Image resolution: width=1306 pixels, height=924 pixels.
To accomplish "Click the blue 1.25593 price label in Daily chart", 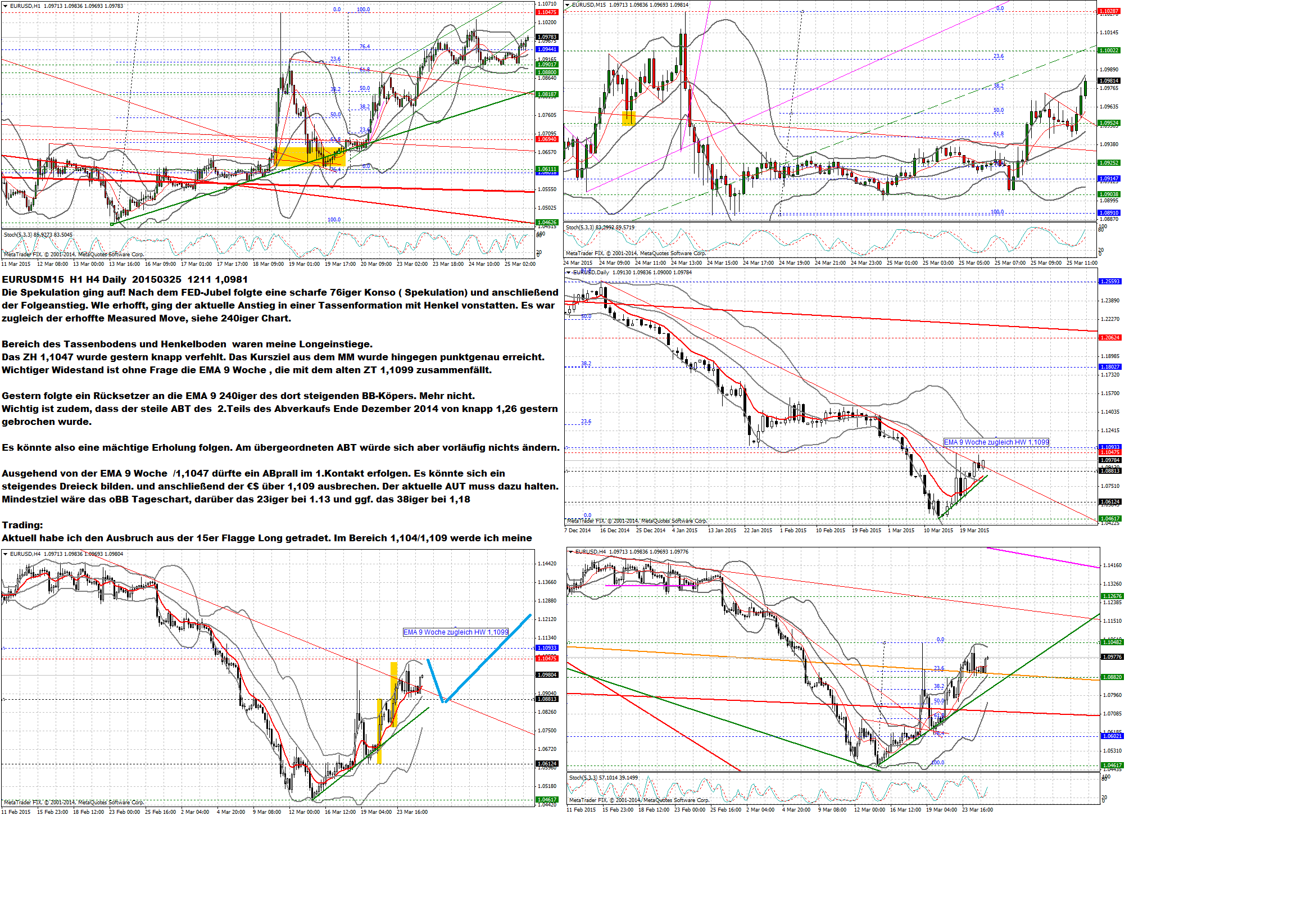I will (1110, 282).
